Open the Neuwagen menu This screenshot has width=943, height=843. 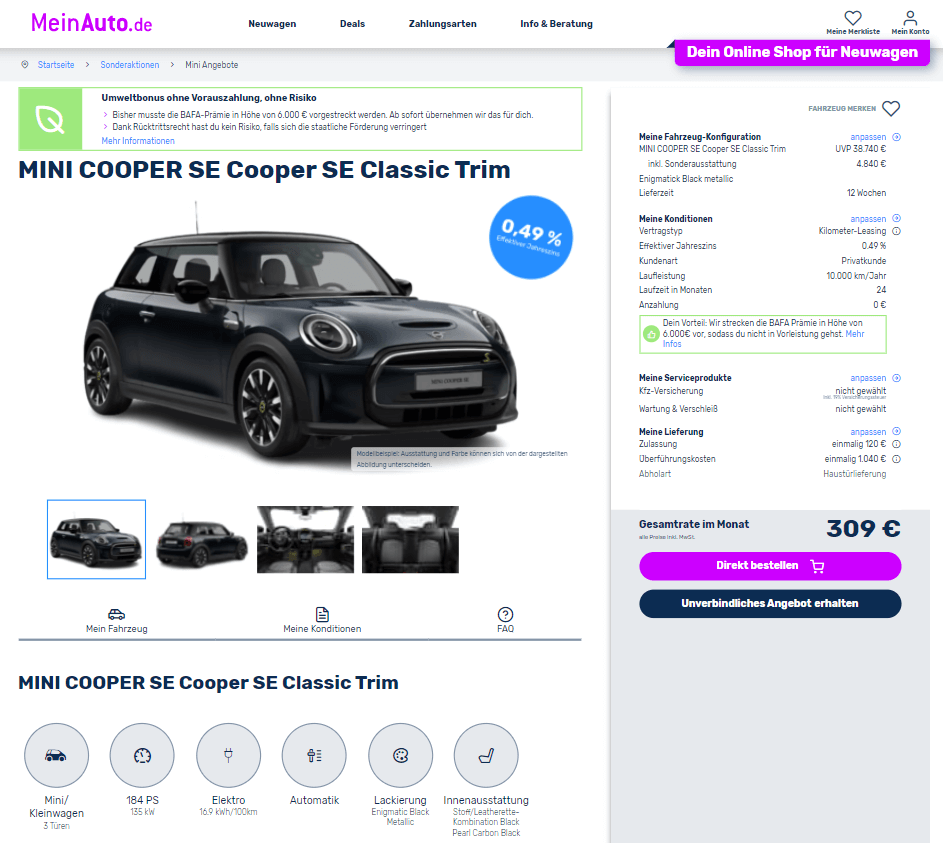[272, 24]
